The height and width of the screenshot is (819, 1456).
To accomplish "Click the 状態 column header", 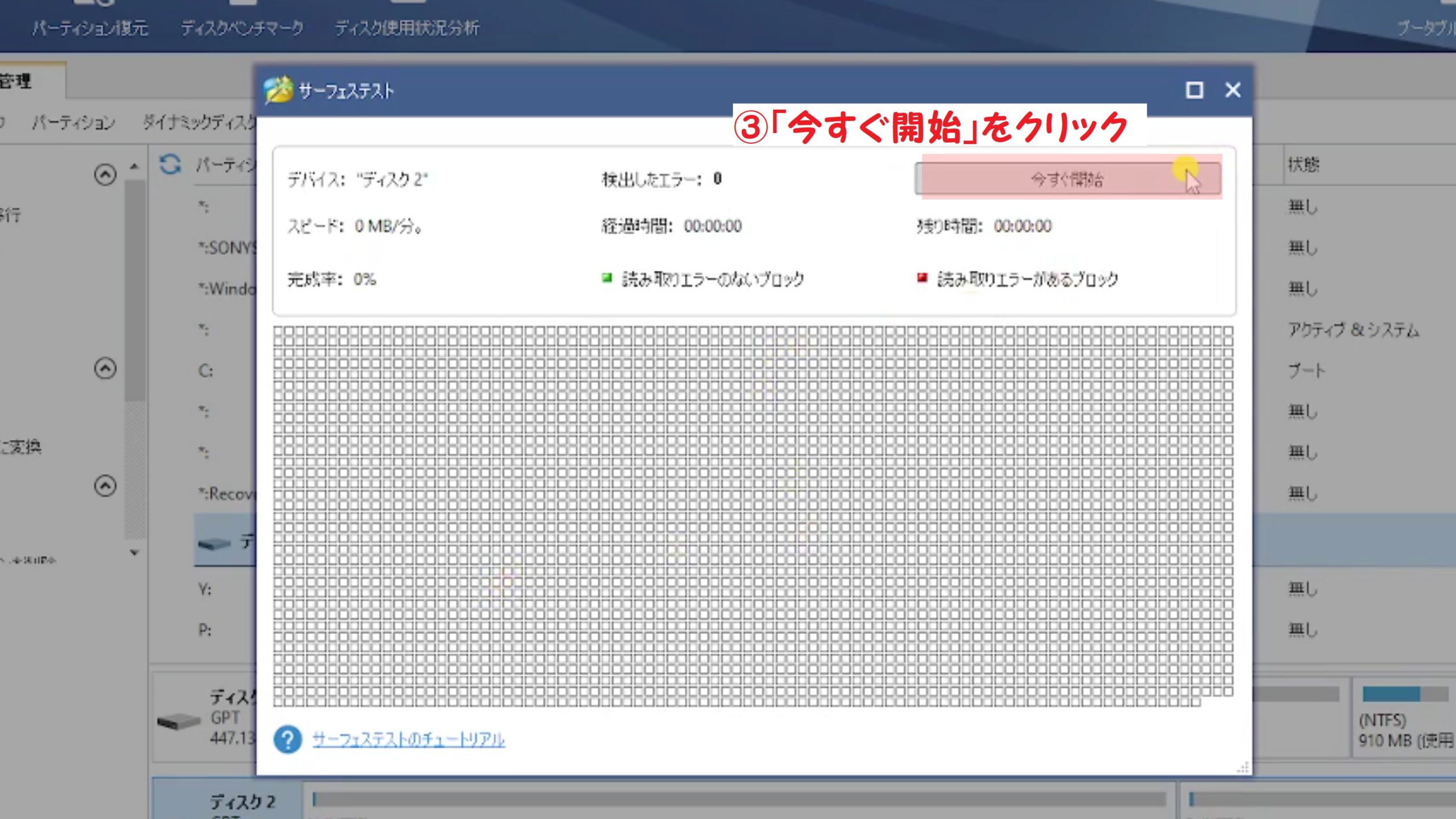I will tap(1303, 165).
